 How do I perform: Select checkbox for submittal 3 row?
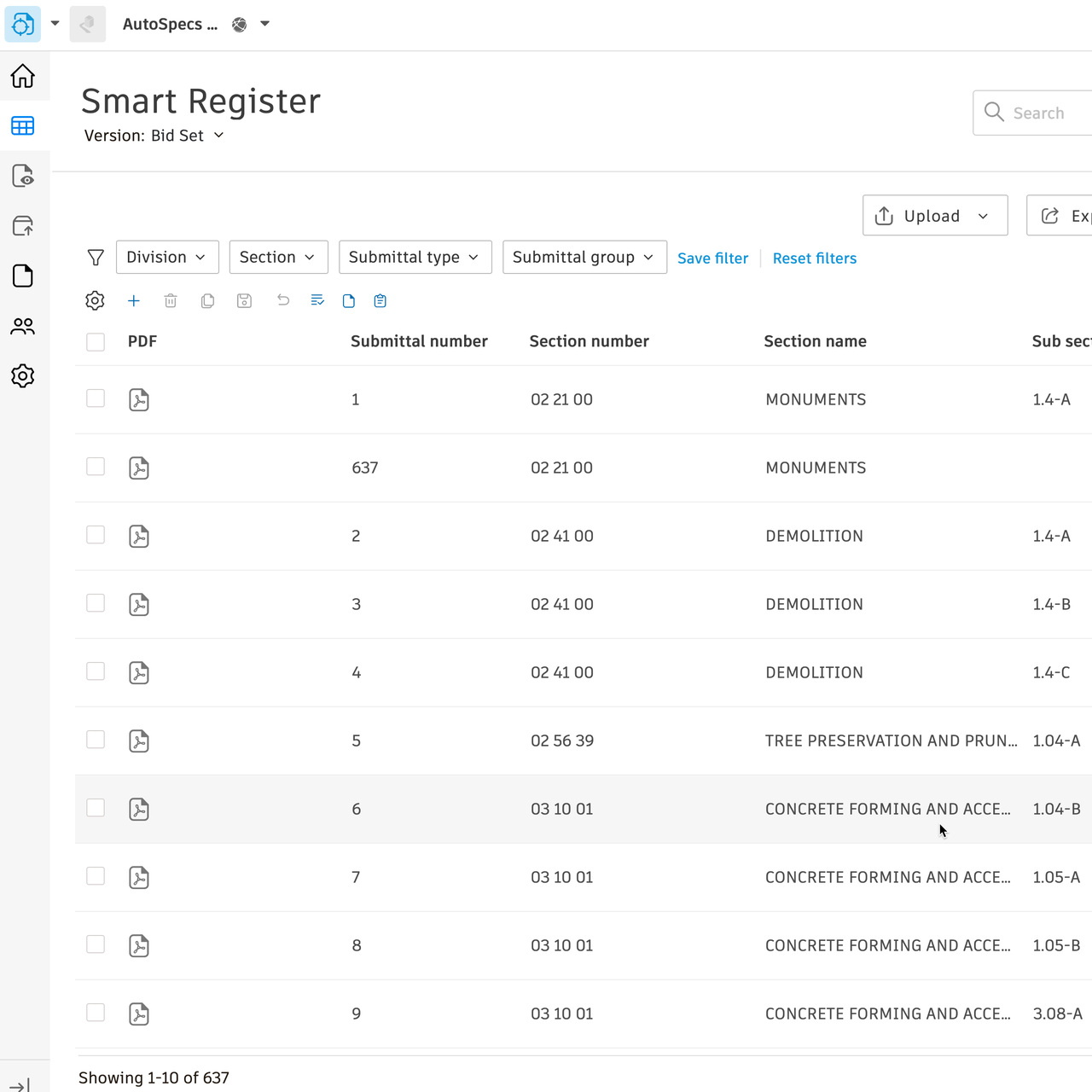point(96,603)
